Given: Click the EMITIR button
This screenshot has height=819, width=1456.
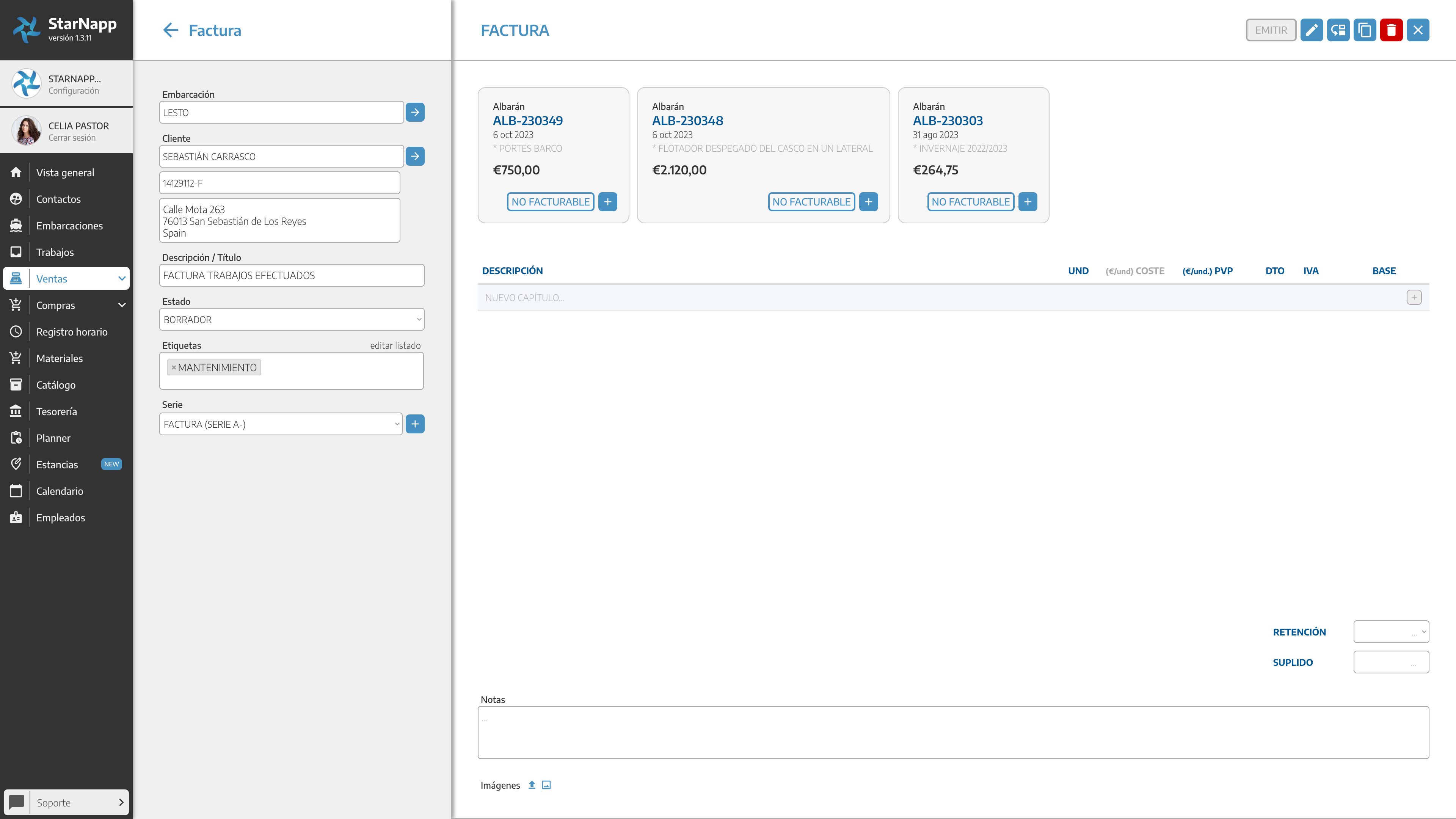Looking at the screenshot, I should pos(1271,30).
